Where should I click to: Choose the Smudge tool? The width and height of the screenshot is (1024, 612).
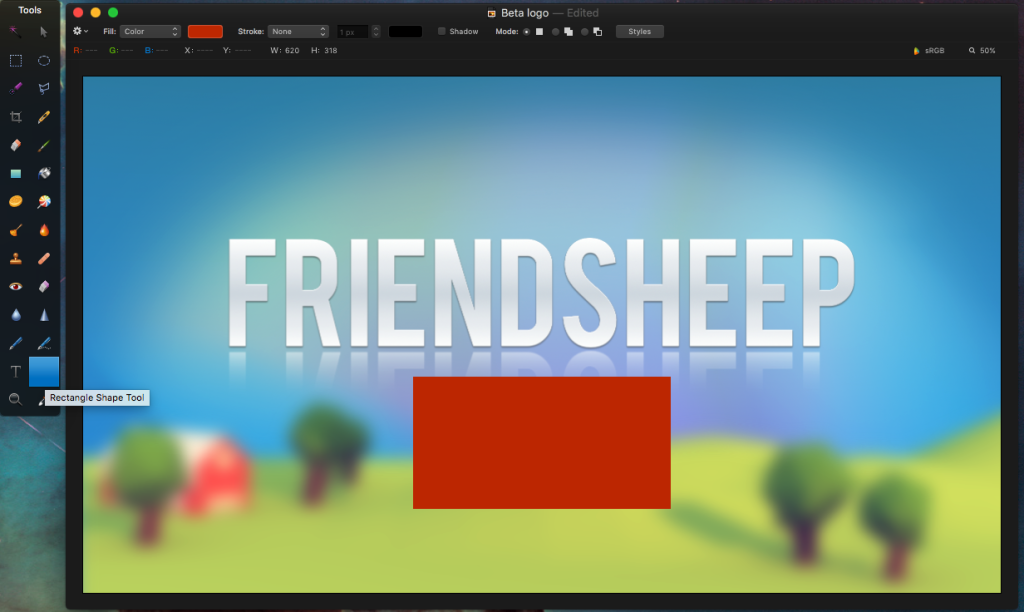pyautogui.click(x=16, y=230)
